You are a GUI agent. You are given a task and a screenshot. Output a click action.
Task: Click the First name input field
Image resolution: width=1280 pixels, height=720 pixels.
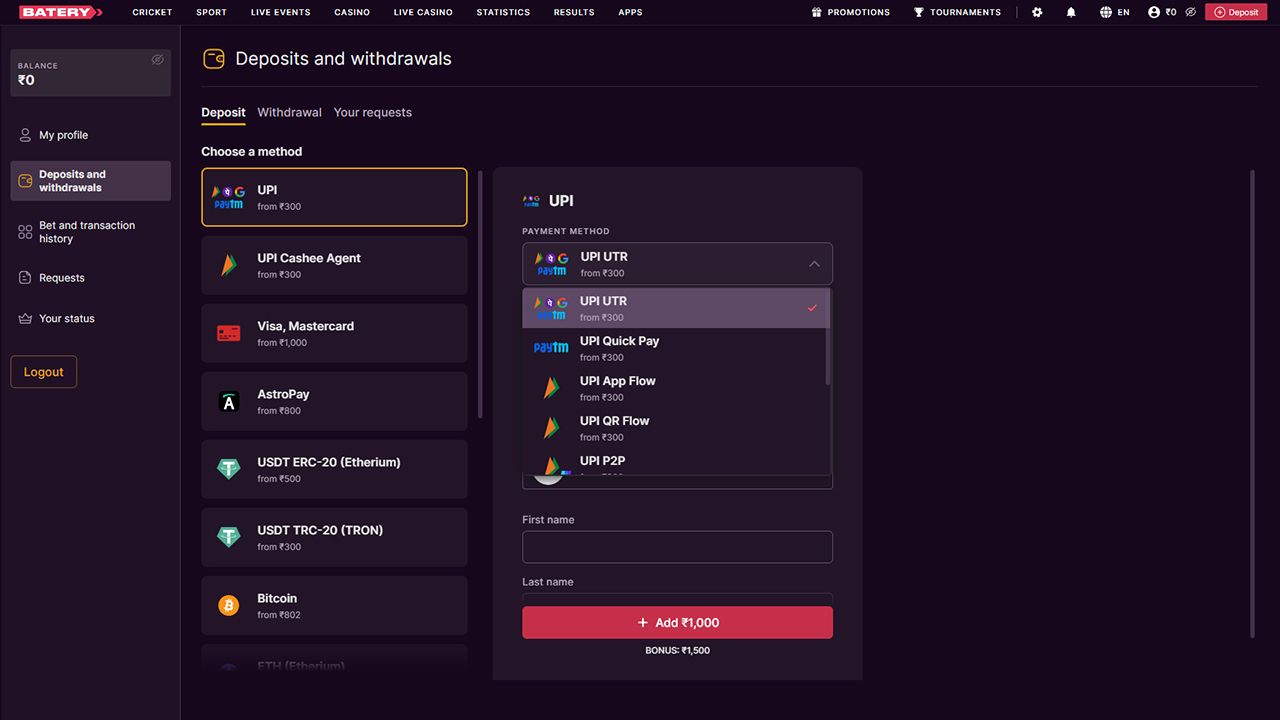[x=677, y=547]
